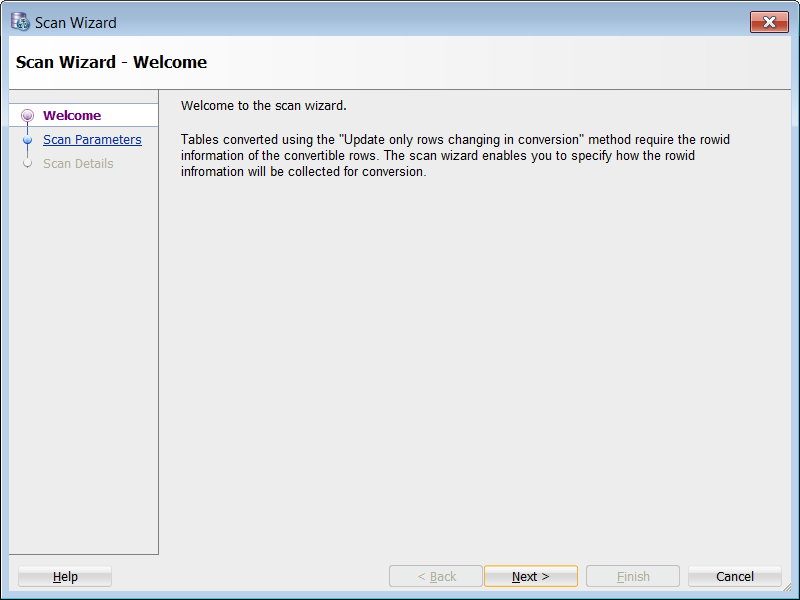This screenshot has height=600, width=800.
Task: Open the Scan Parameters step link
Action: click(x=92, y=140)
